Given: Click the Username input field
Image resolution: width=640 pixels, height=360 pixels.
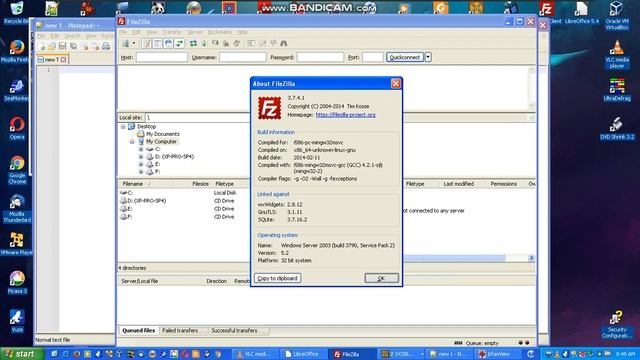Looking at the screenshot, I should click(x=242, y=57).
